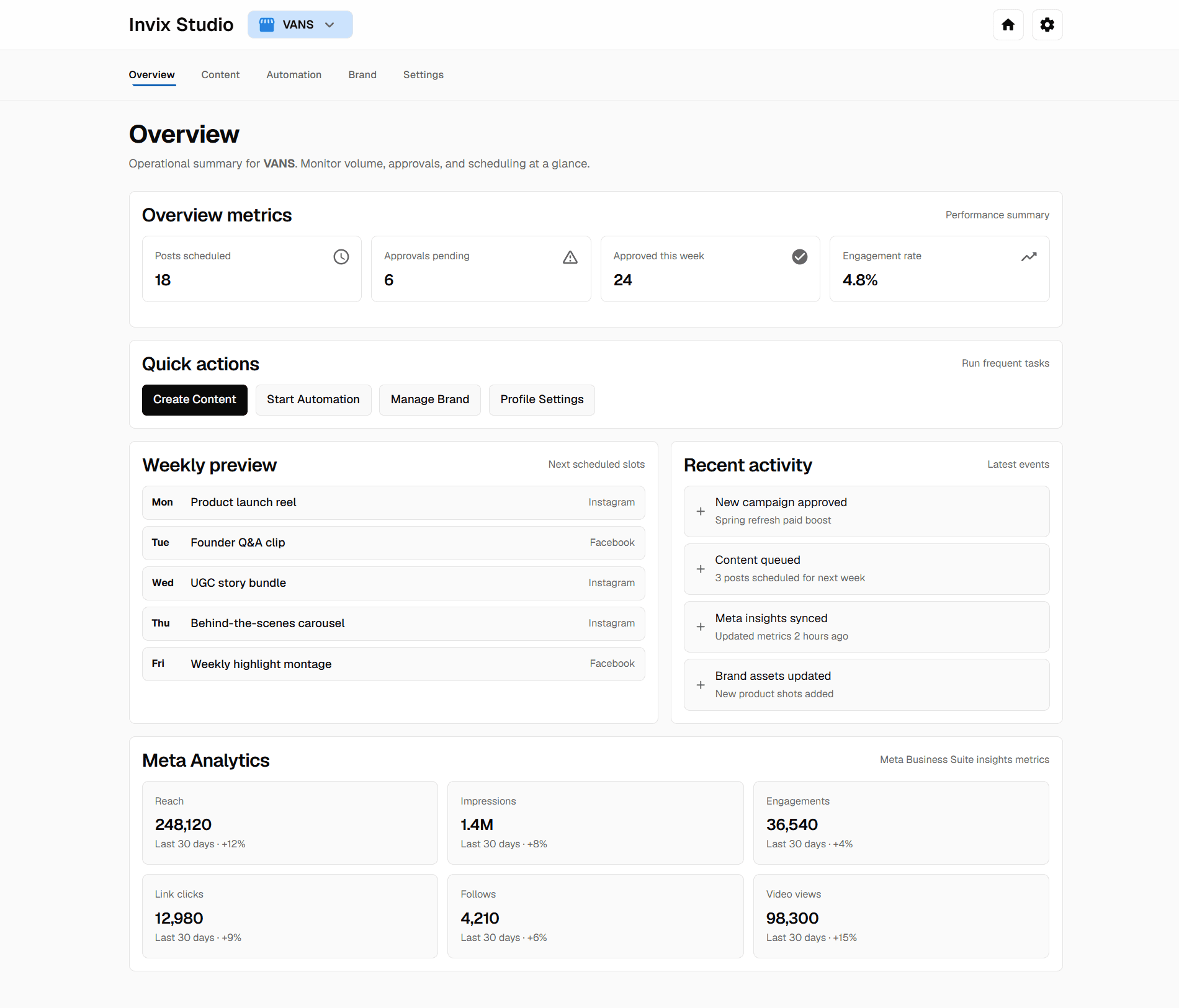Open the settings gear icon
The width and height of the screenshot is (1179, 1008).
(1047, 25)
